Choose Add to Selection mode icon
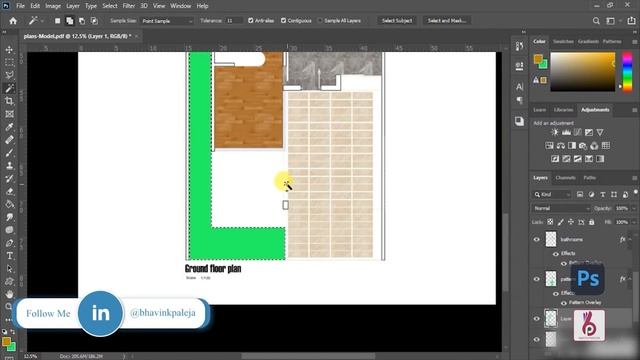640x360 pixels. 70,20
